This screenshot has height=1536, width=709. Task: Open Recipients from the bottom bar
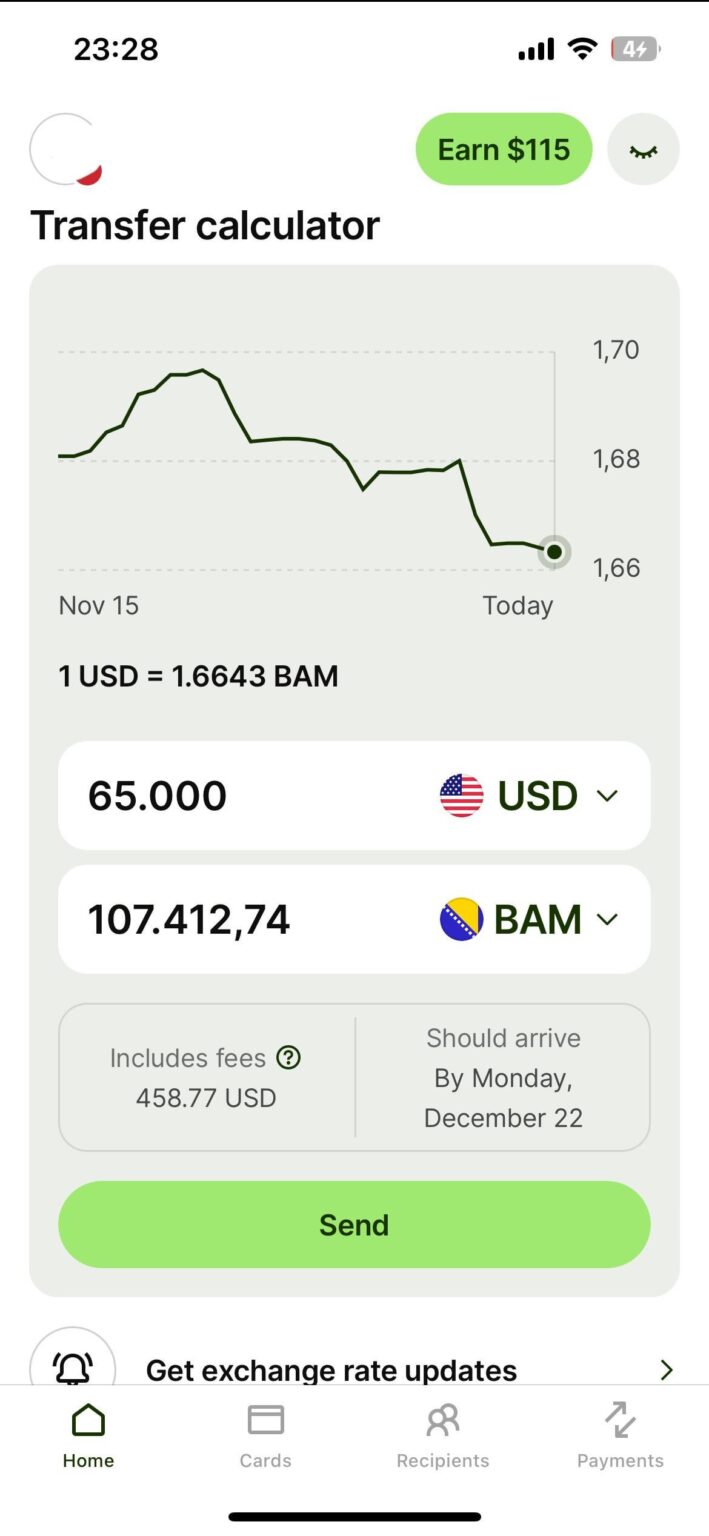[x=442, y=1417]
